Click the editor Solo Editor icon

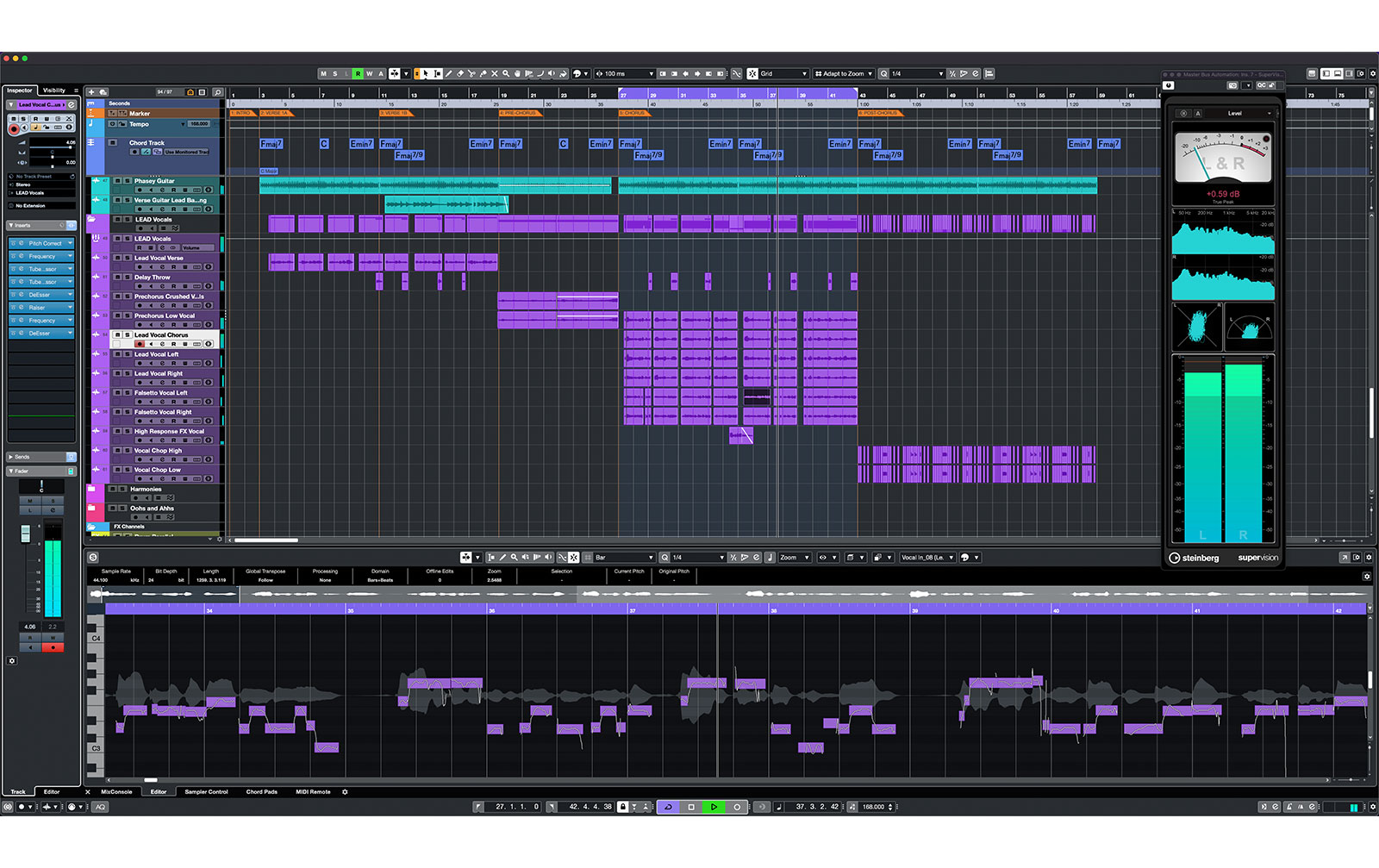click(93, 557)
